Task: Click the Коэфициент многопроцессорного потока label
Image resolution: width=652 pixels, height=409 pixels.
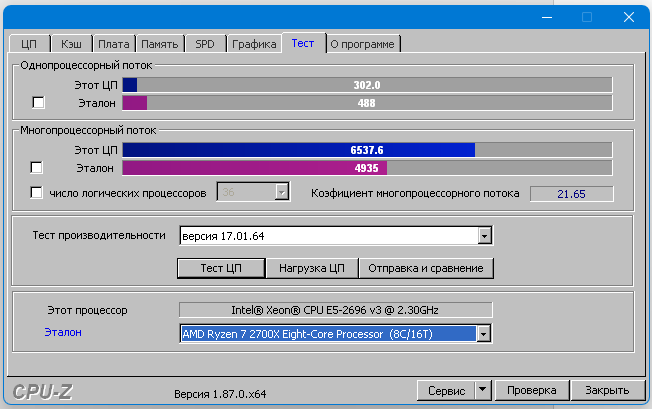Action: pyautogui.click(x=415, y=193)
